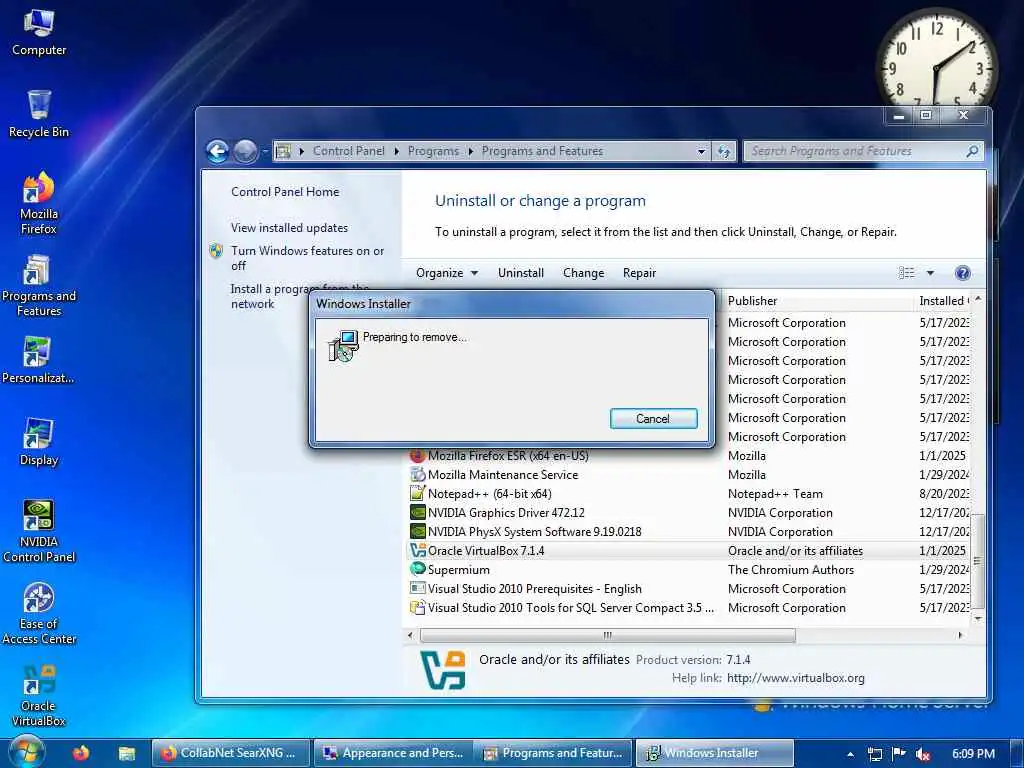Screen dimensions: 1024x768
Task: Open pinned Firefox icon on taskbar
Action: (81, 753)
